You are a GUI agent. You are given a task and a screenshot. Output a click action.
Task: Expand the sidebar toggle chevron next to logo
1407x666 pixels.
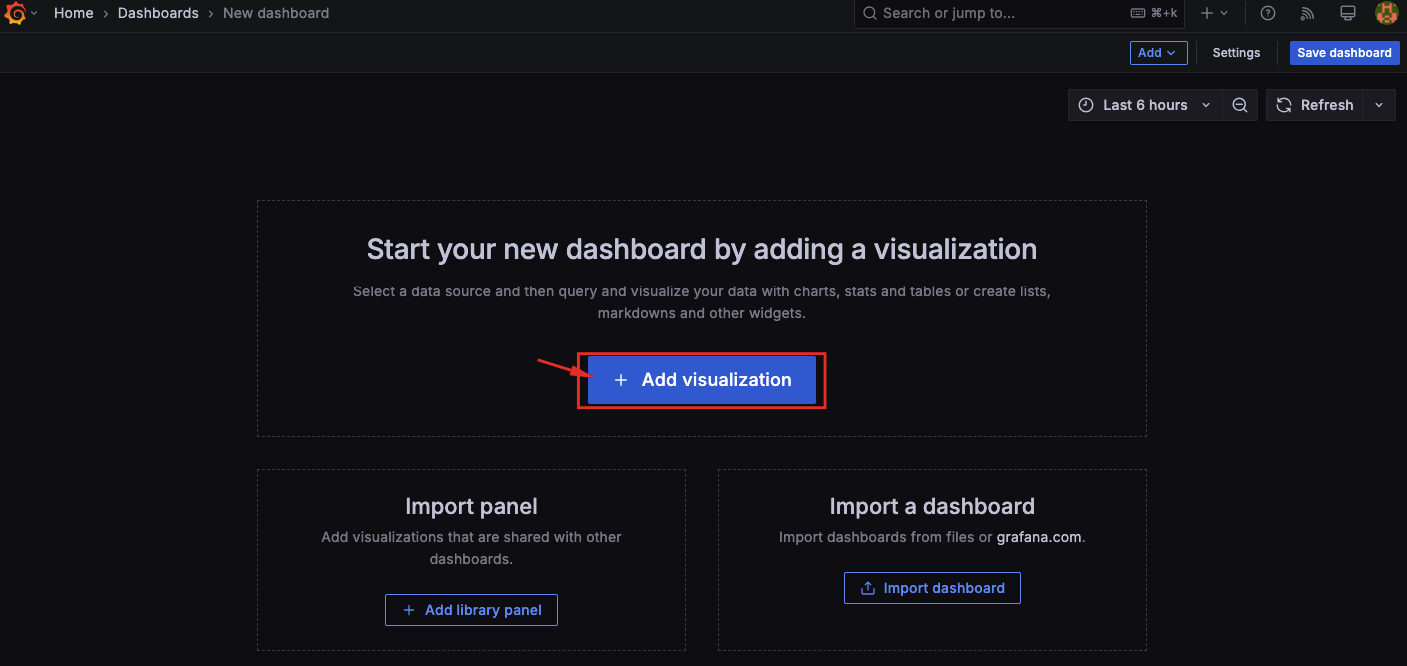[35, 13]
